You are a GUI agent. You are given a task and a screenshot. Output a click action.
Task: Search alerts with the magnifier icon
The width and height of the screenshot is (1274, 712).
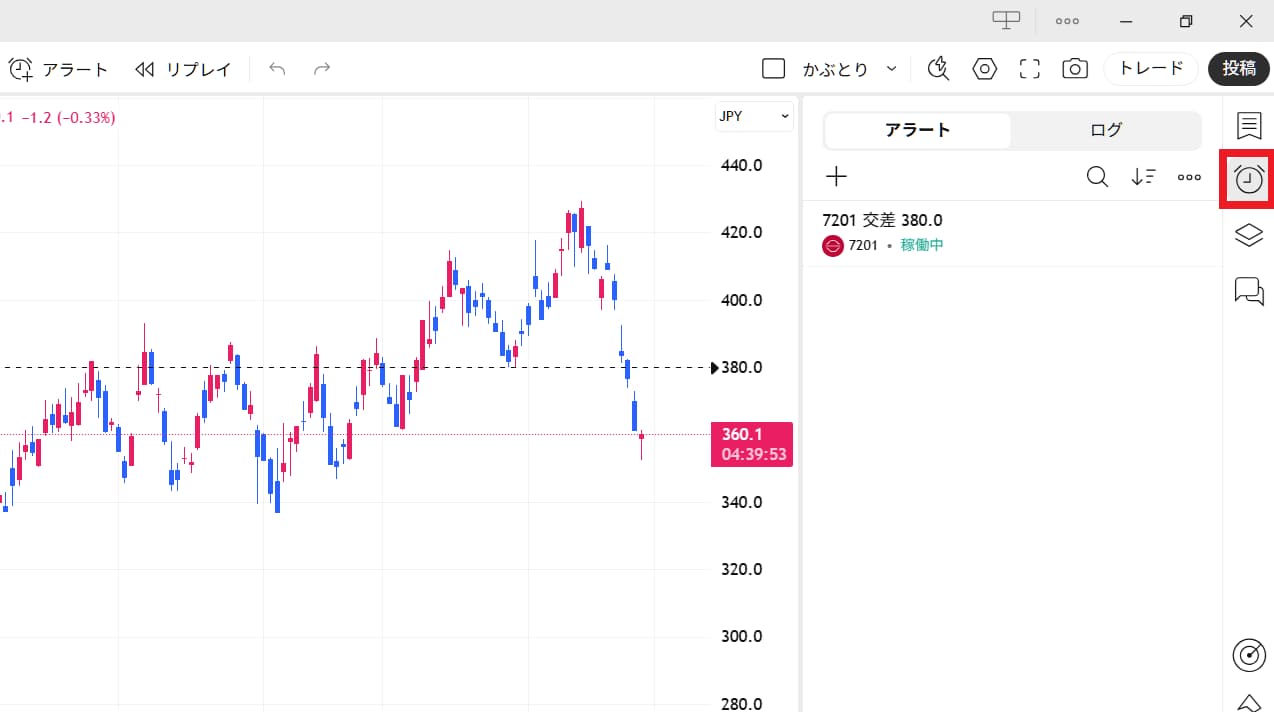point(1097,176)
